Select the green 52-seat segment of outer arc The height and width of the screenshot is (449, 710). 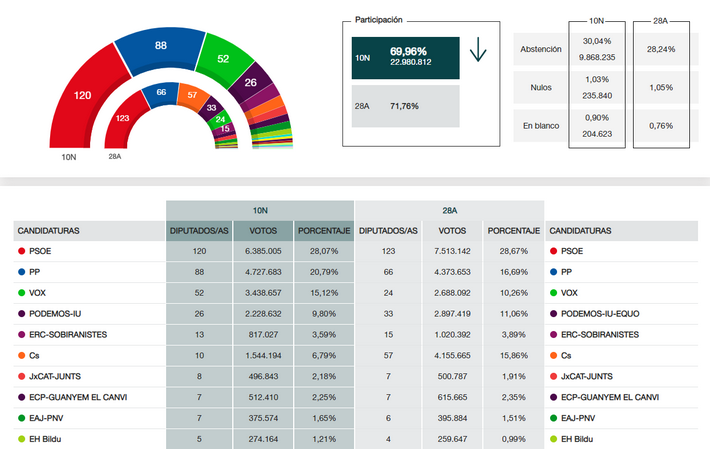(x=223, y=60)
